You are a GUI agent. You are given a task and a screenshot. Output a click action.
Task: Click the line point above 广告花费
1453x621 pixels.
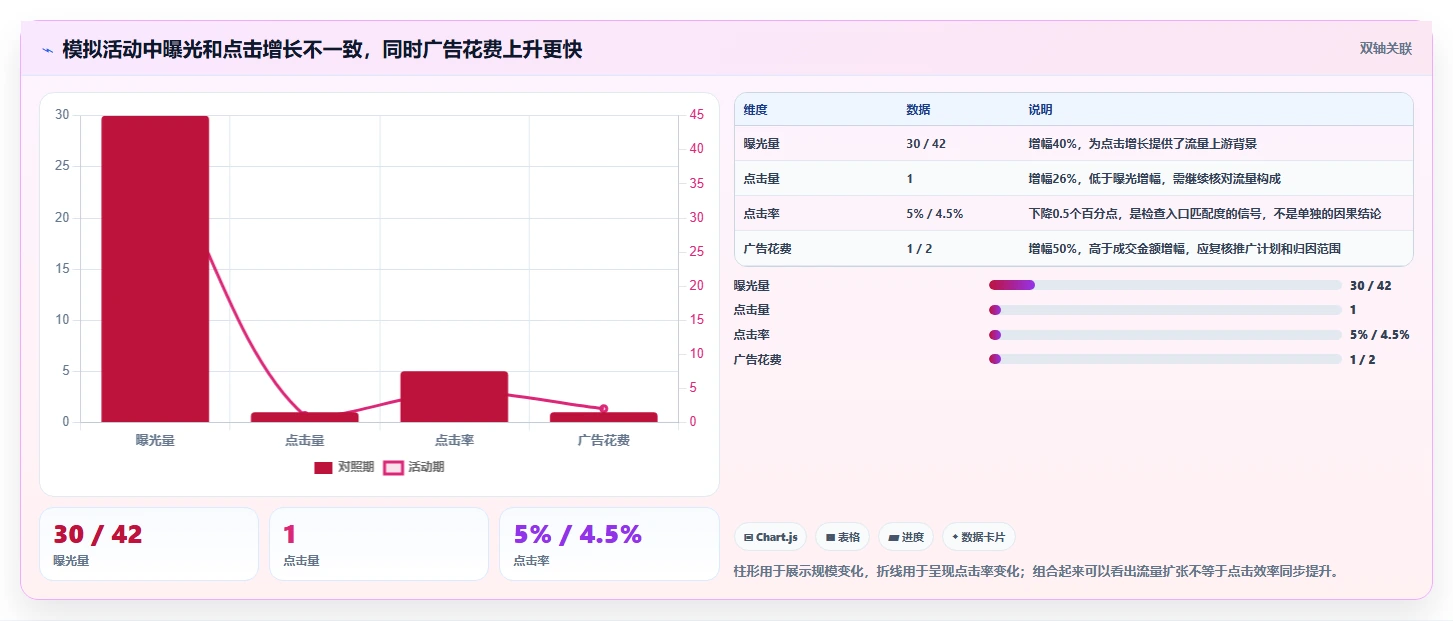click(604, 408)
